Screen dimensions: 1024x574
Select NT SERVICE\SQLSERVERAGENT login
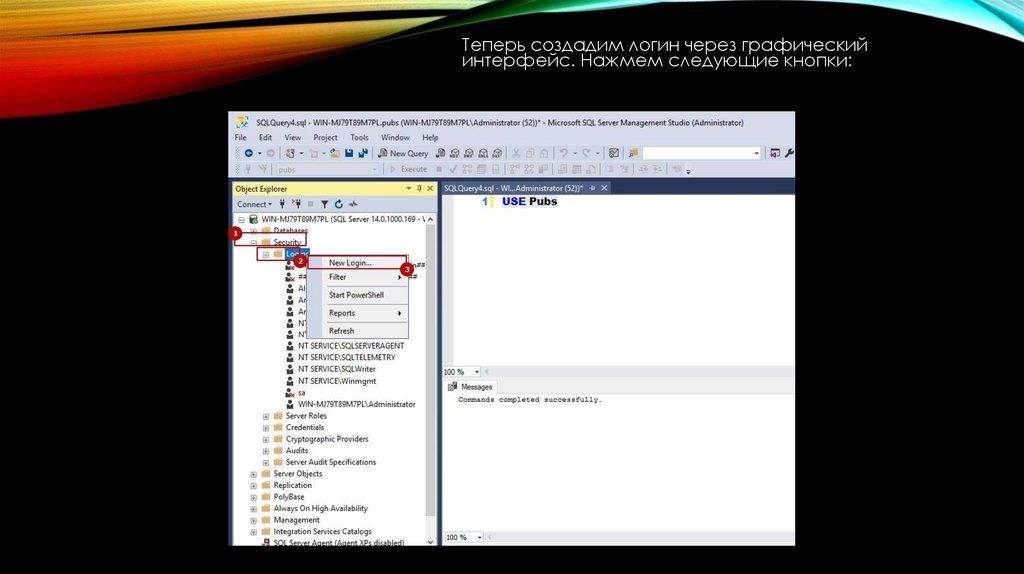351,346
